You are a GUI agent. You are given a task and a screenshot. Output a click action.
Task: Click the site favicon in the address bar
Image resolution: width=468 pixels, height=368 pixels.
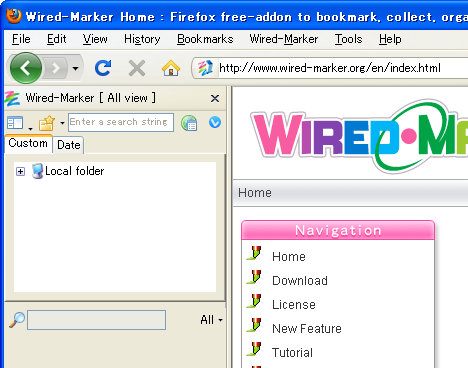pyautogui.click(x=205, y=68)
